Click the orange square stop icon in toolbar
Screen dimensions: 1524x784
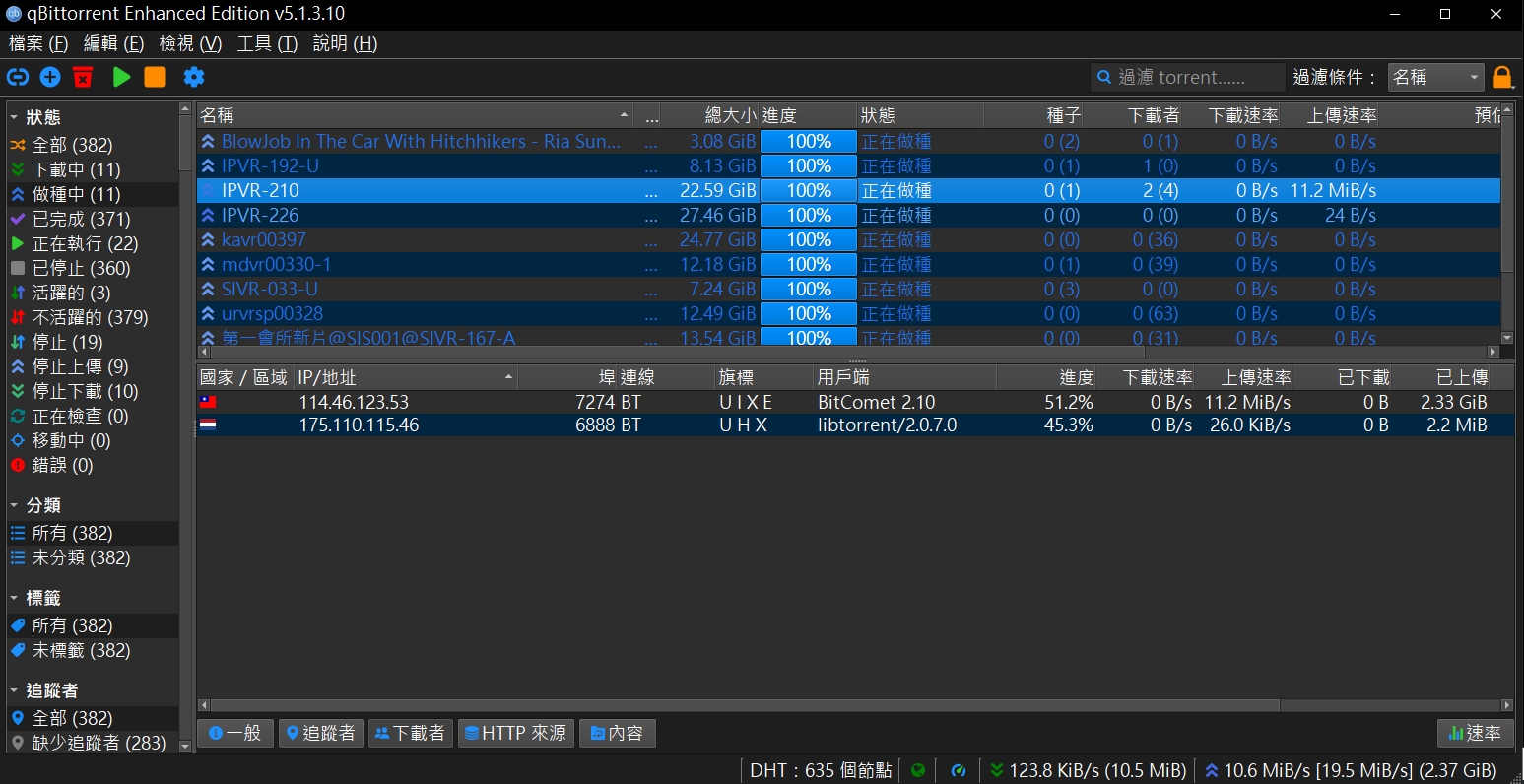point(155,77)
